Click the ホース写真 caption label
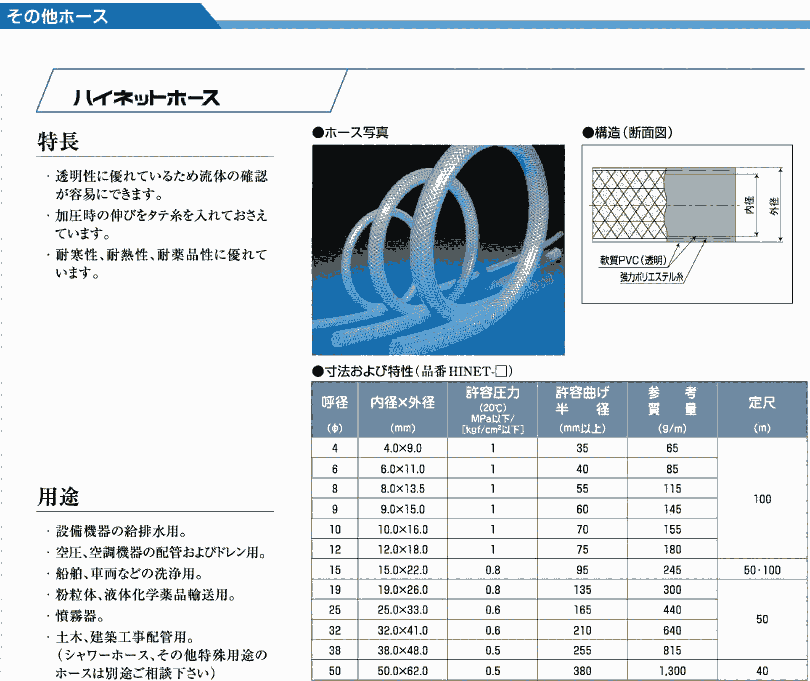 (x=356, y=131)
